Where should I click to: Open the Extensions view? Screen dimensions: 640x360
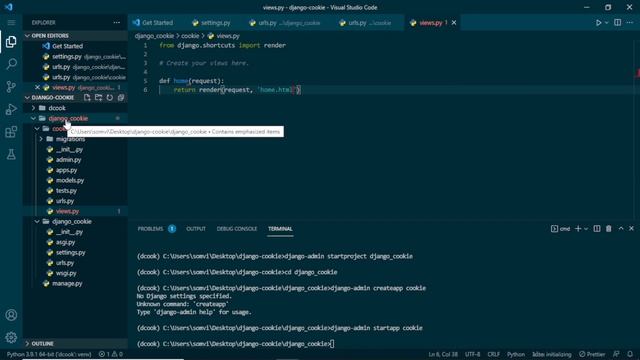pyautogui.click(x=11, y=132)
